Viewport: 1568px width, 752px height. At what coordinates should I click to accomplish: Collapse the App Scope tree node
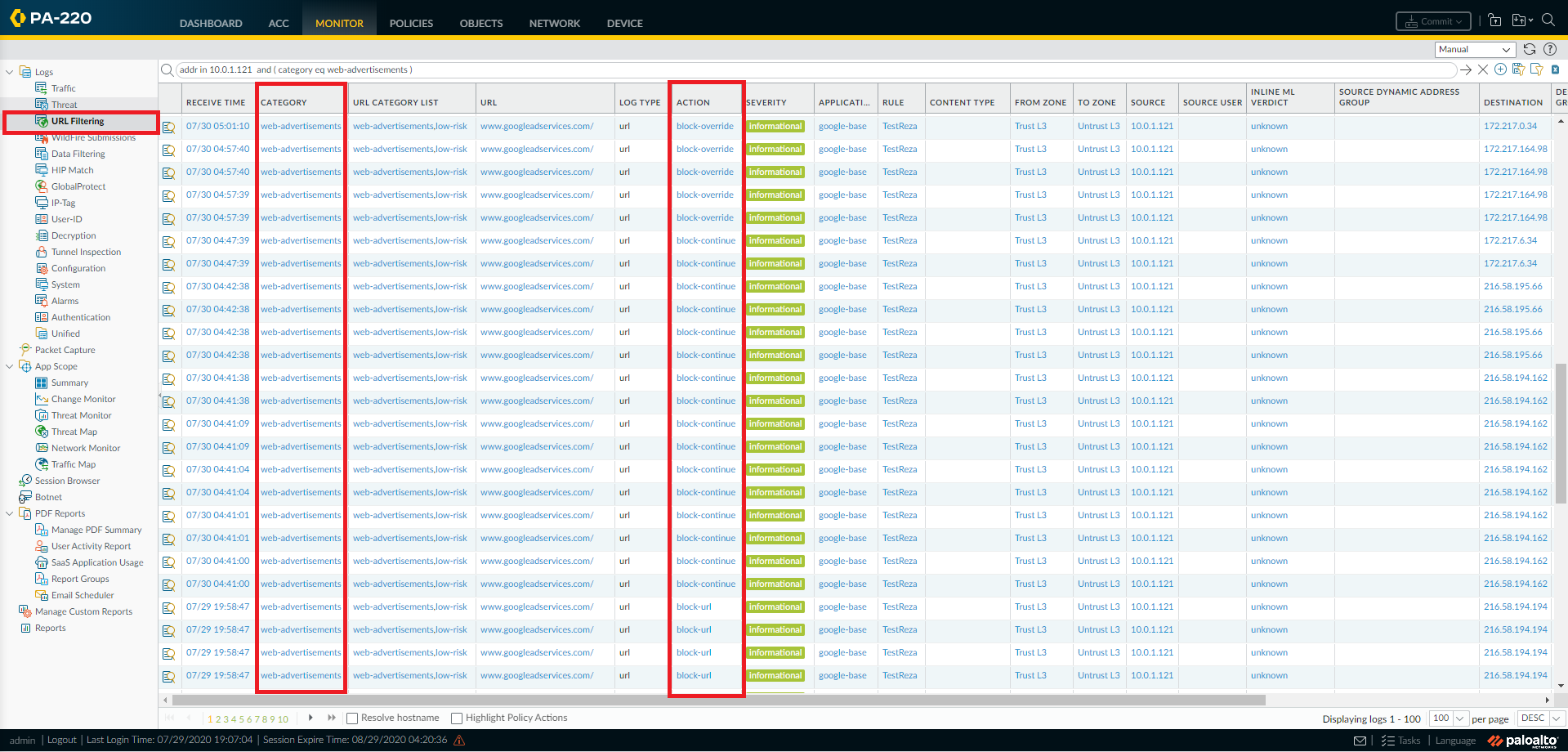pyautogui.click(x=9, y=366)
